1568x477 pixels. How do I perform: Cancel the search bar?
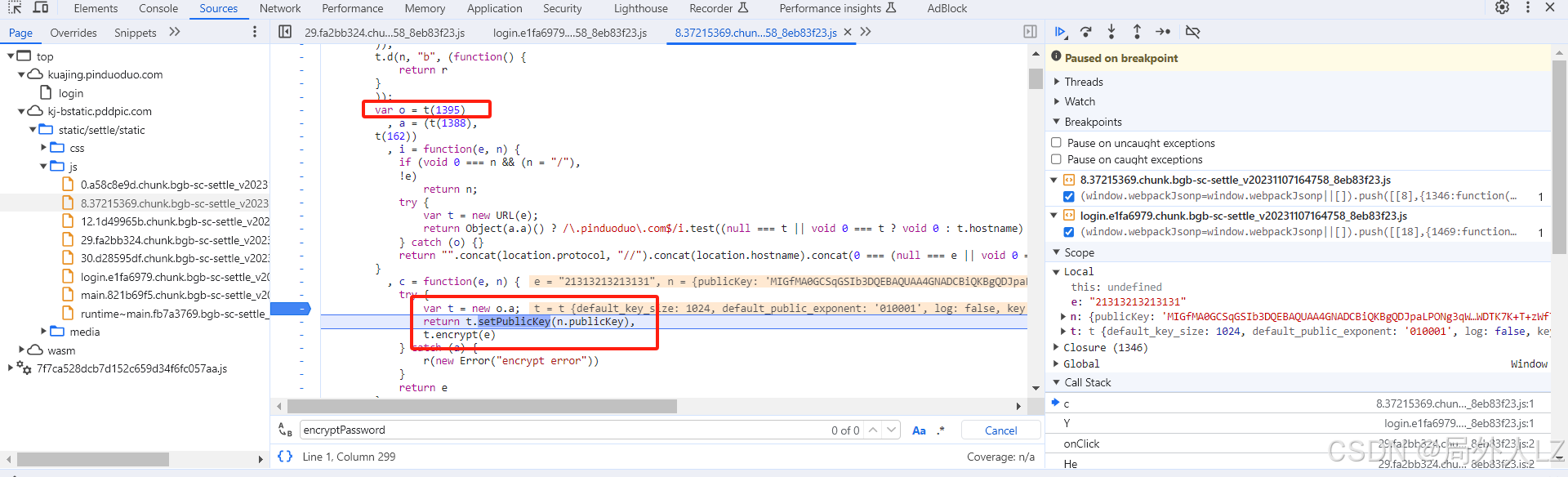click(x=1000, y=430)
